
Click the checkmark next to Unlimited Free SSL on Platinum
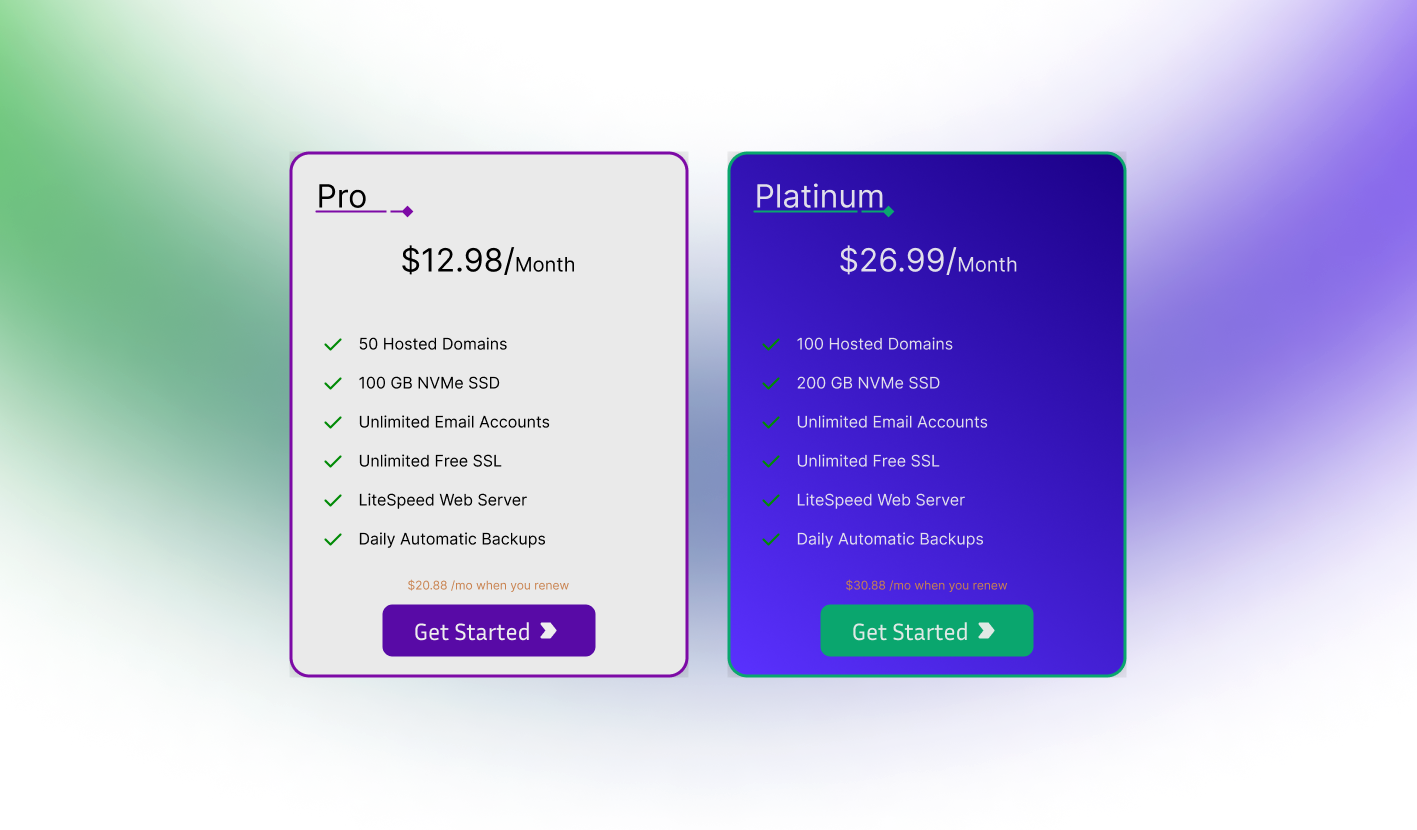(x=771, y=461)
